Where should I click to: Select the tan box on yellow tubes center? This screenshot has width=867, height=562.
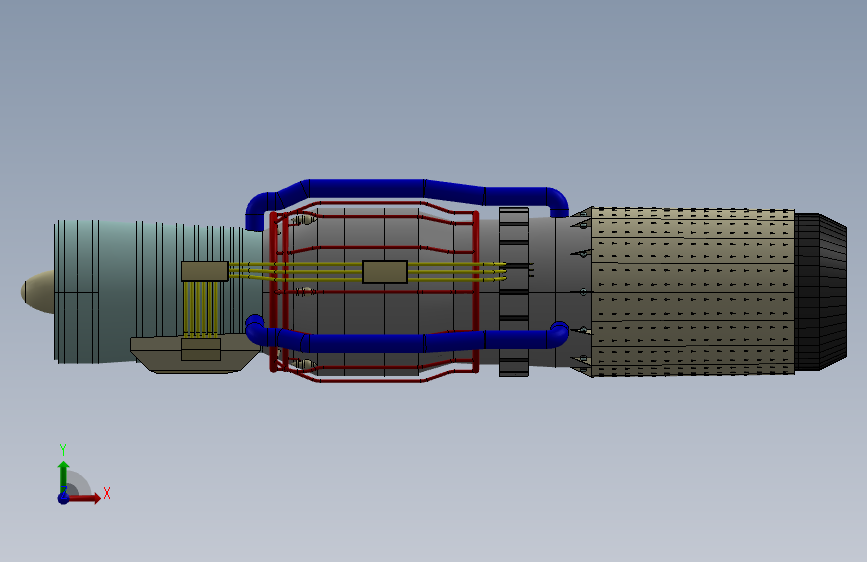[385, 272]
